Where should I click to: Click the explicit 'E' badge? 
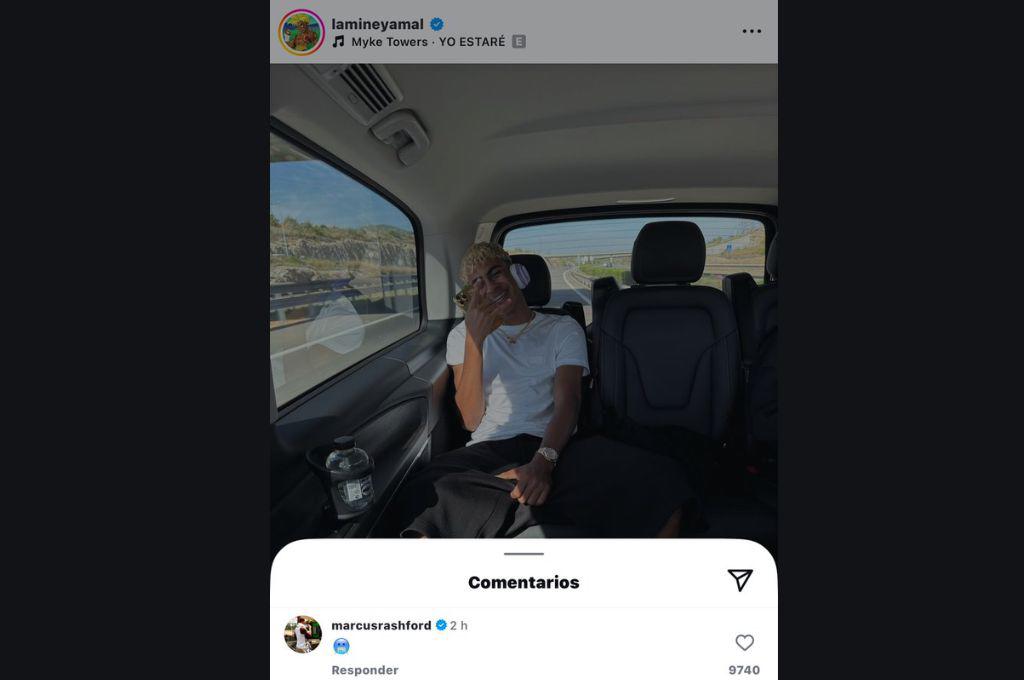519,42
